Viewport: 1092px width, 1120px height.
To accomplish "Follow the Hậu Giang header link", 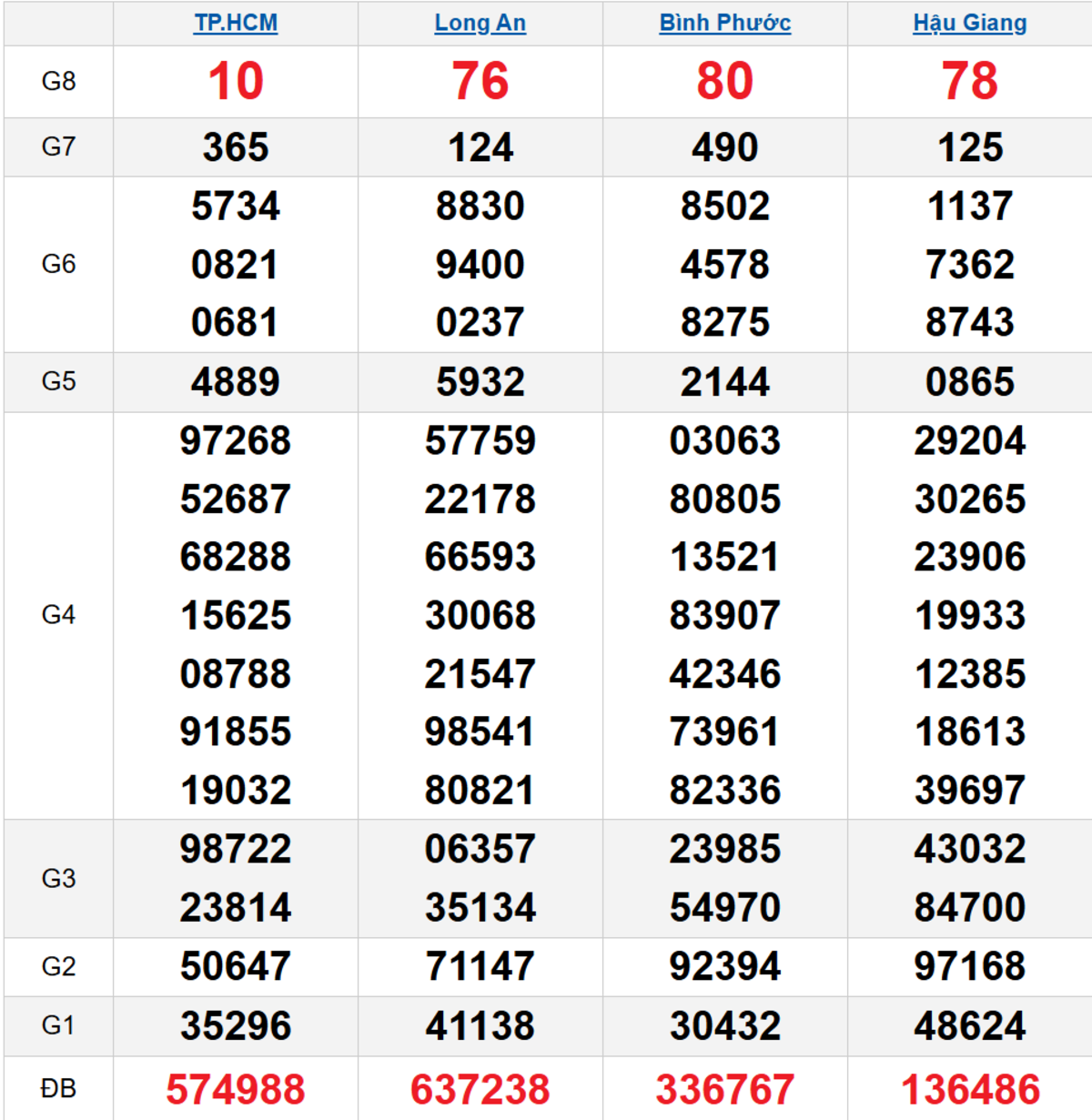I will (969, 23).
